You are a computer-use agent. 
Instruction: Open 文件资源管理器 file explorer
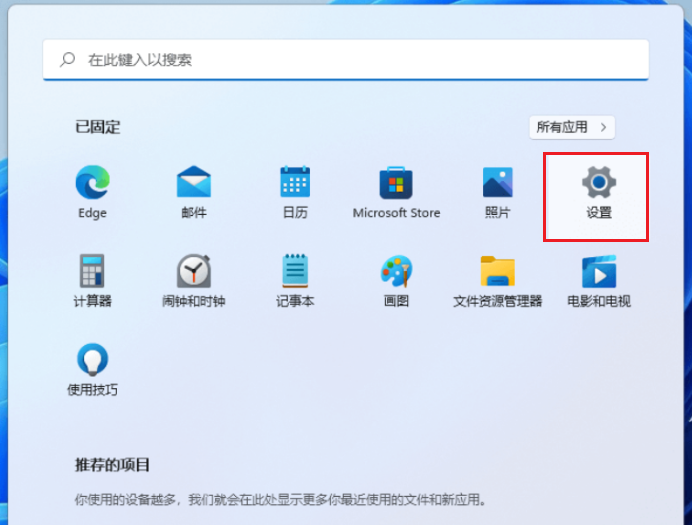click(x=497, y=281)
